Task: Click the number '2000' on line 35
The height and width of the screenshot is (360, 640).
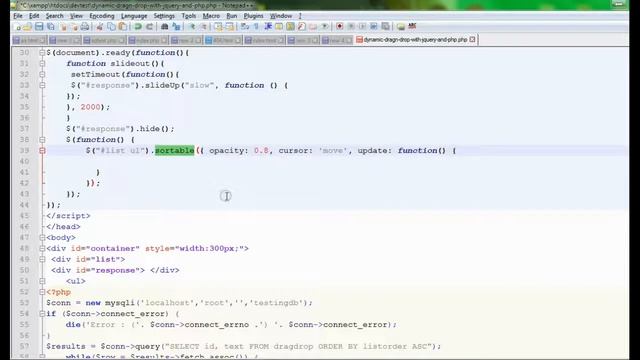Action: [90, 107]
